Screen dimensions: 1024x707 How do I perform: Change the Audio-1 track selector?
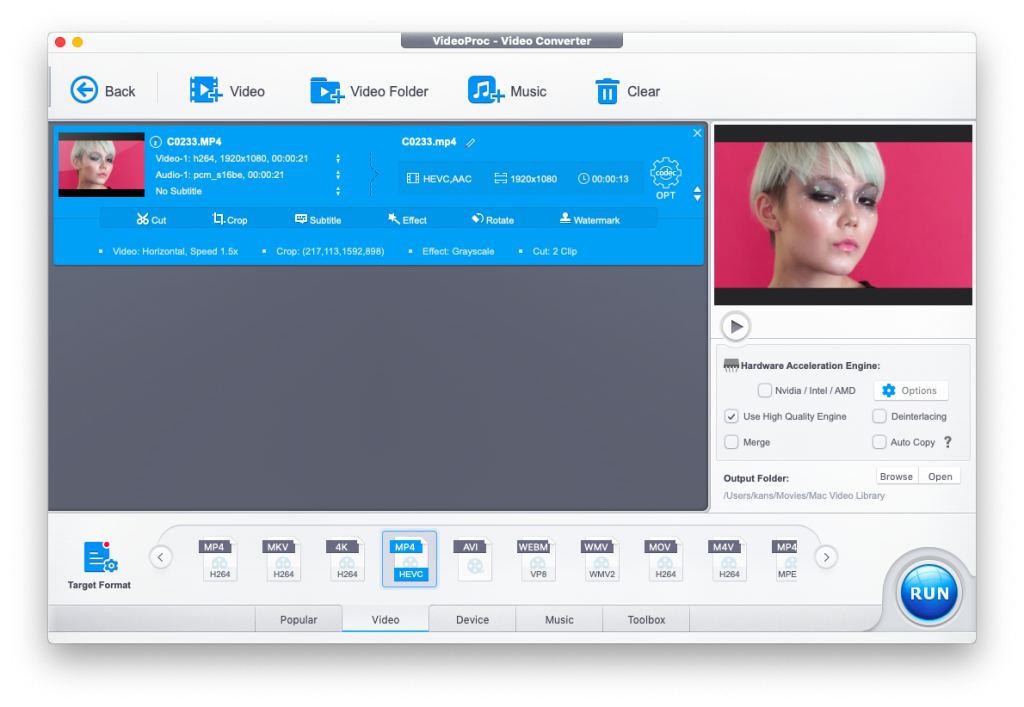coord(338,175)
